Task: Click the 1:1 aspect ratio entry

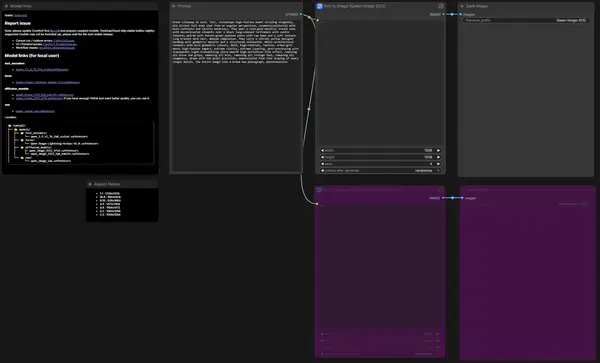Action: point(109,194)
